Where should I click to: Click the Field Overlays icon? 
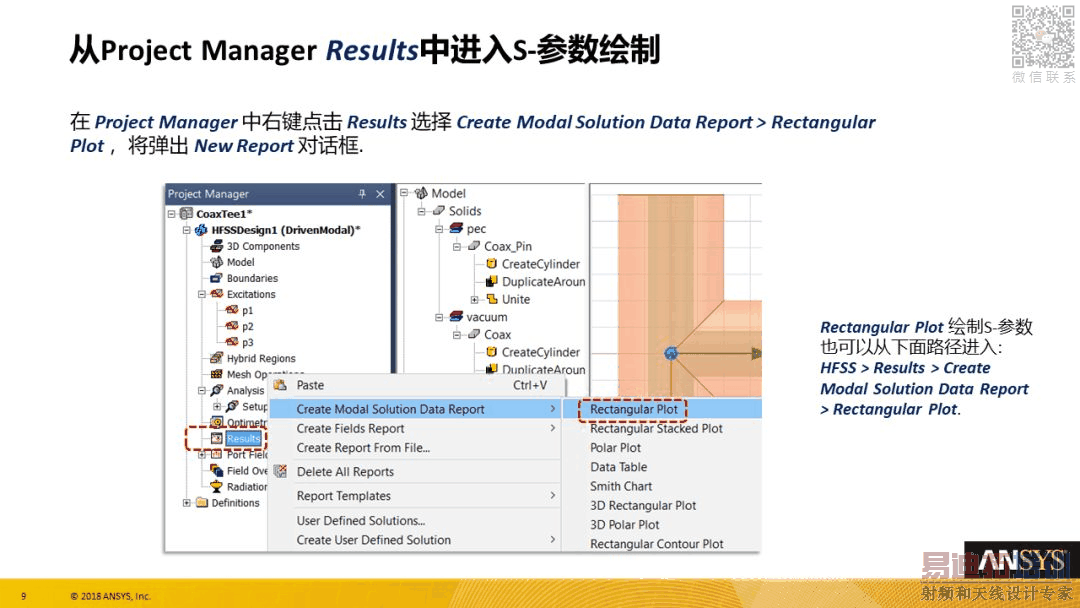pyautogui.click(x=216, y=470)
